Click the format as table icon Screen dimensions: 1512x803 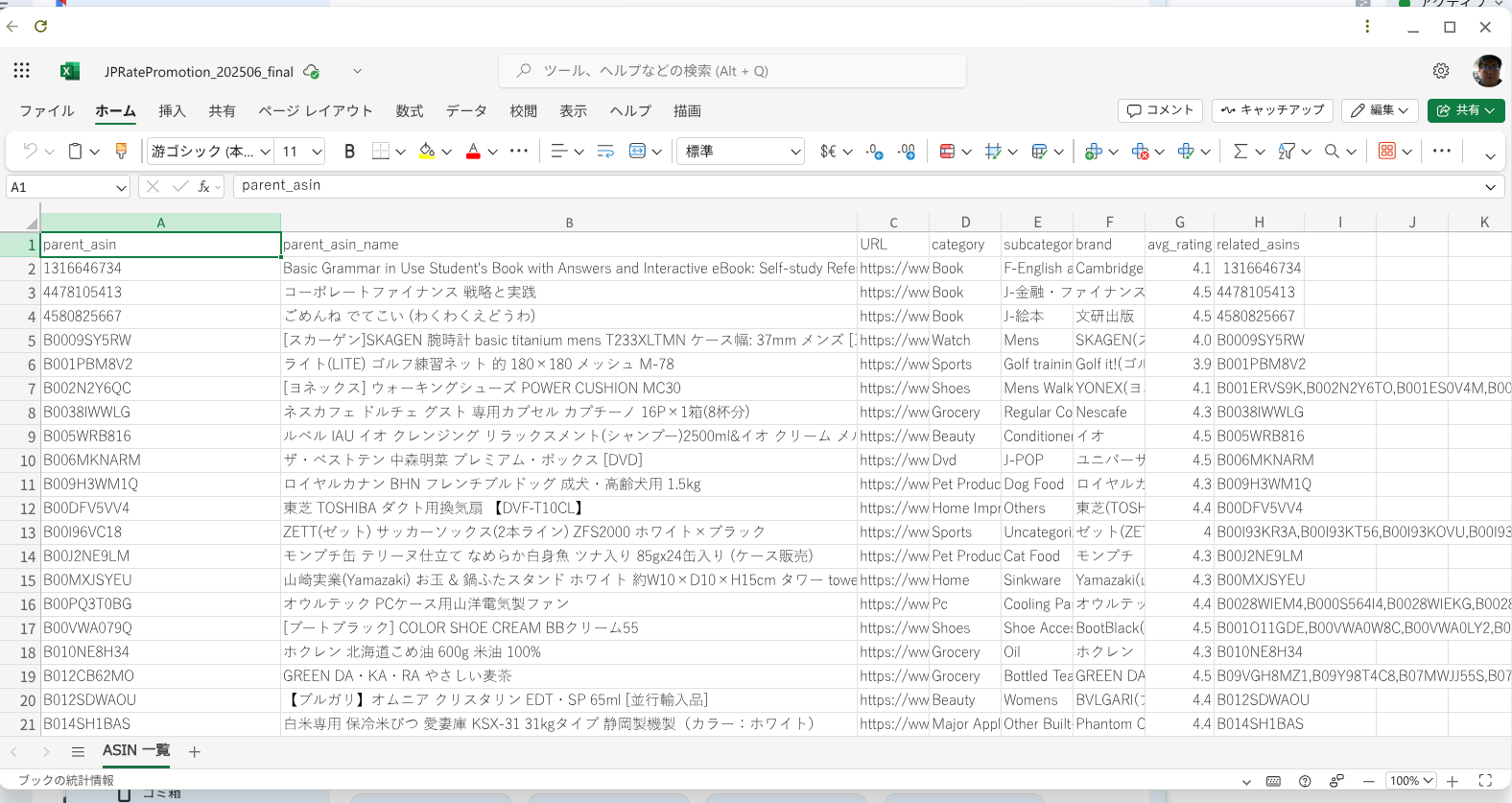point(1039,152)
